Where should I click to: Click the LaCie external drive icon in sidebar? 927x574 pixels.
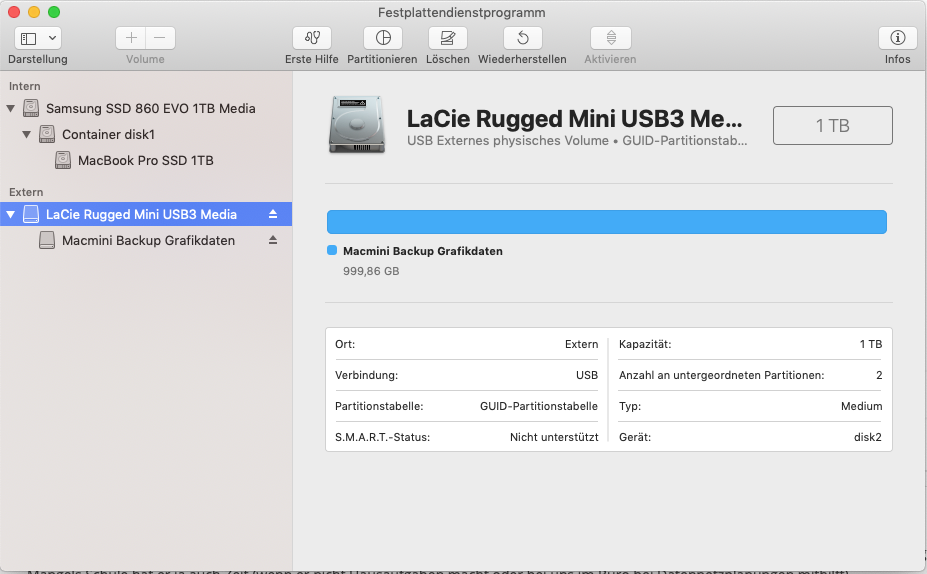(x=31, y=214)
